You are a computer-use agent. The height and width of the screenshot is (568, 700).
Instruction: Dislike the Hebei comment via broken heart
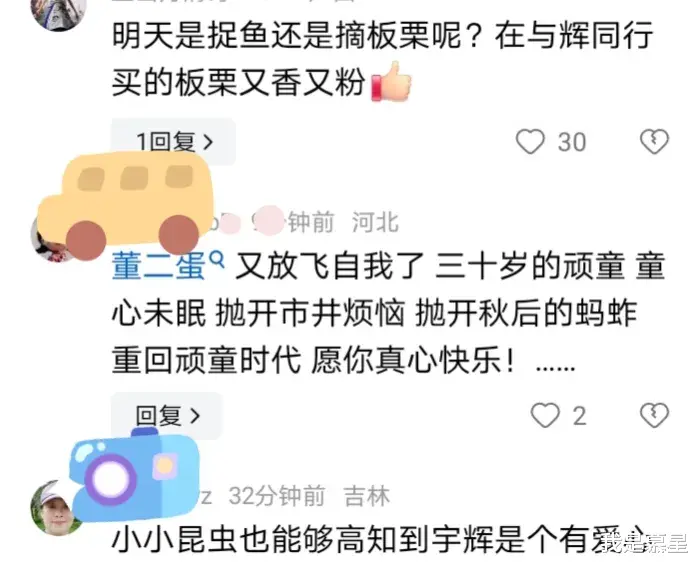pos(654,415)
